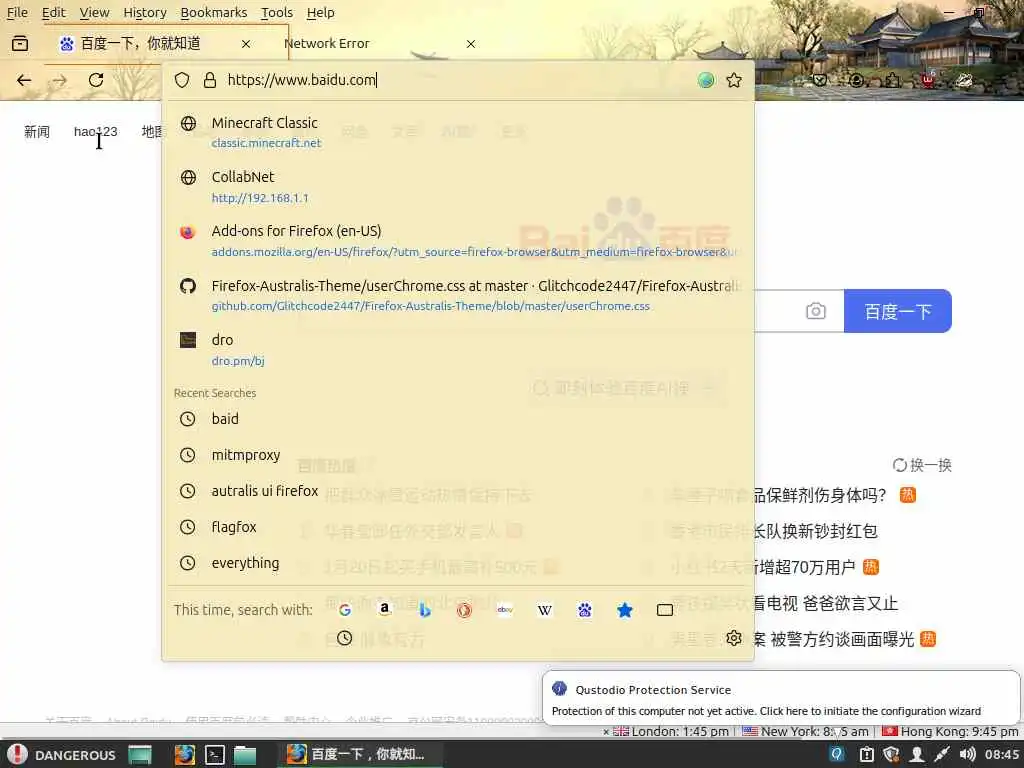Open the red uBlock extension icon
Image resolution: width=1024 pixels, height=768 pixels.
click(928, 80)
